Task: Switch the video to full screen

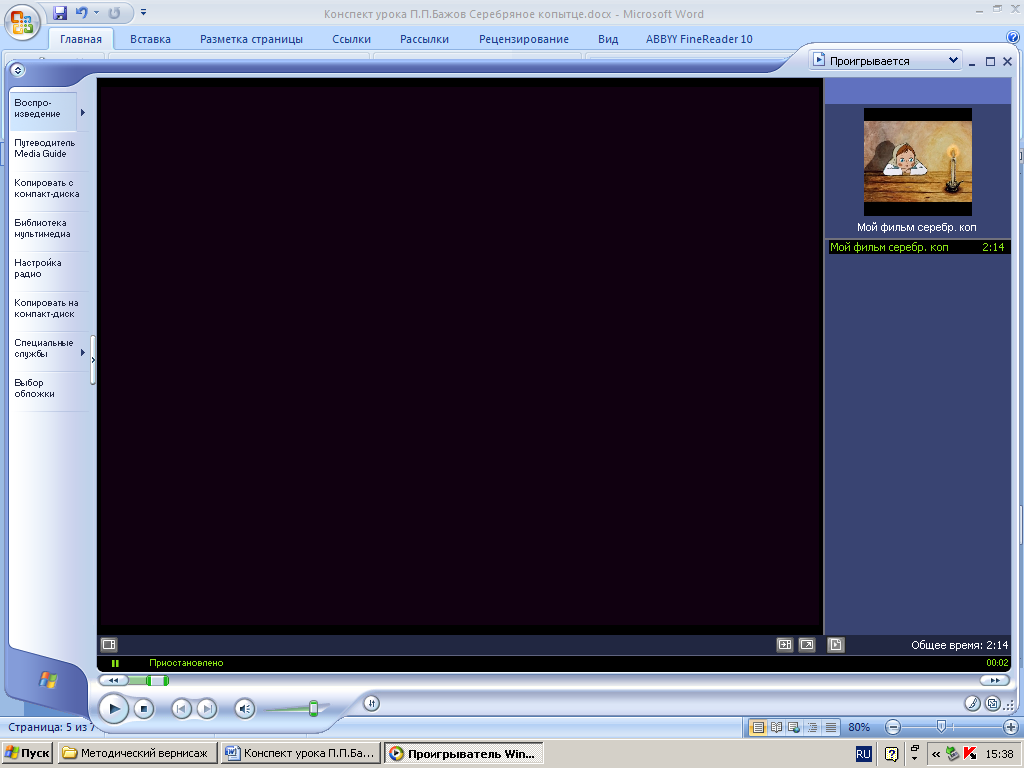Action: click(807, 645)
